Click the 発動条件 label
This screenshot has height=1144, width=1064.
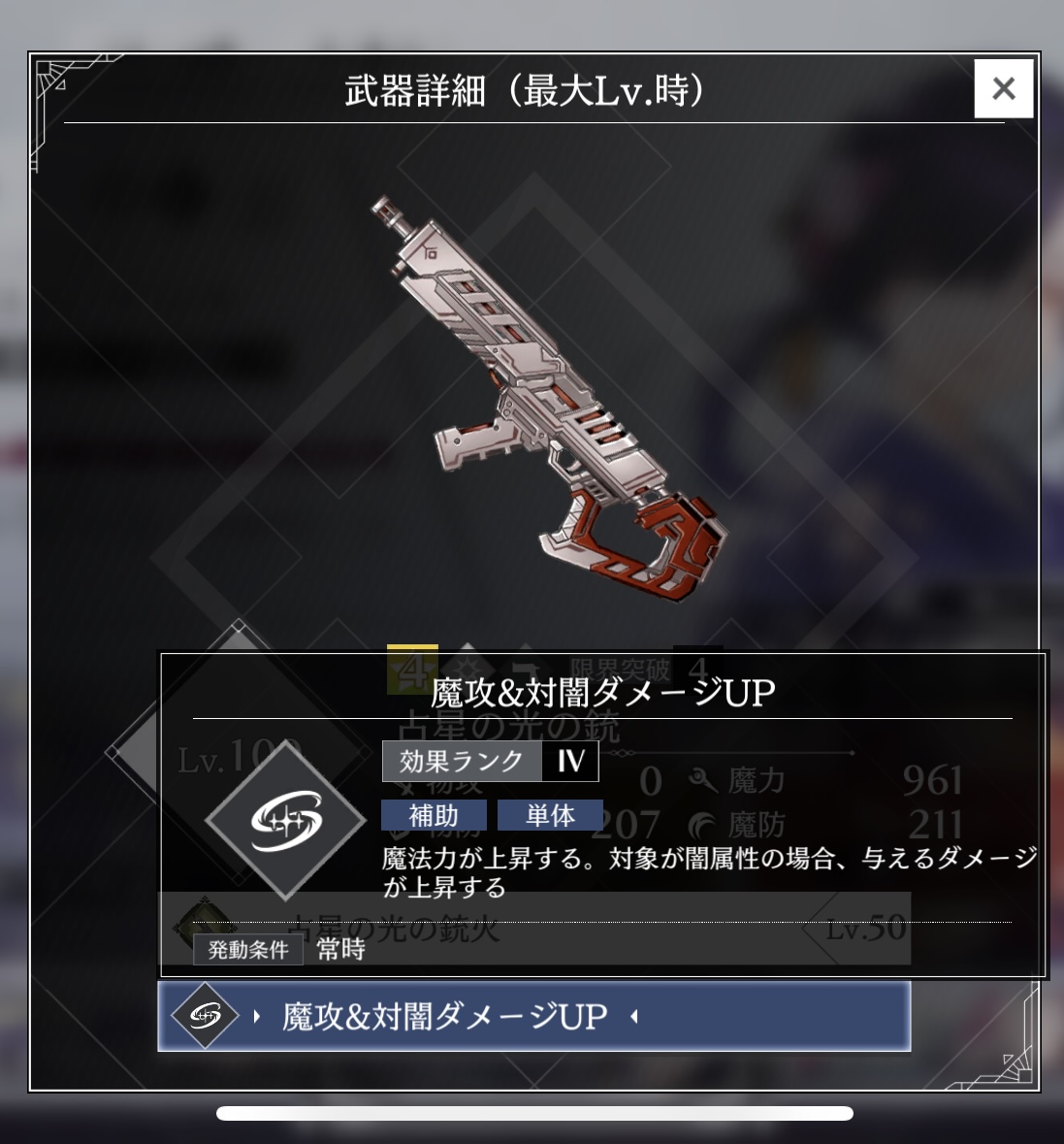(x=248, y=950)
